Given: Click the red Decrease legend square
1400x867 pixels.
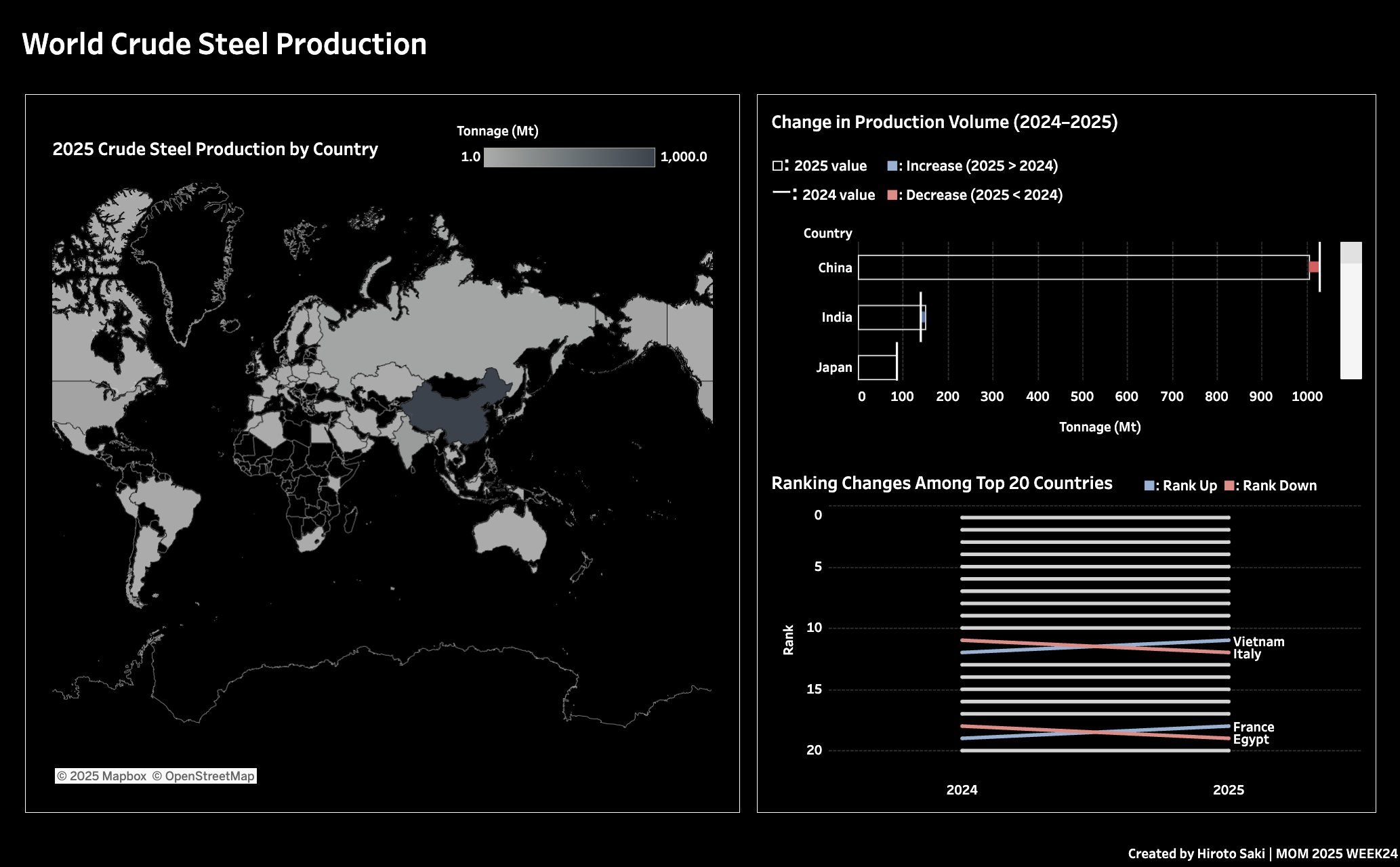Looking at the screenshot, I should pos(892,195).
